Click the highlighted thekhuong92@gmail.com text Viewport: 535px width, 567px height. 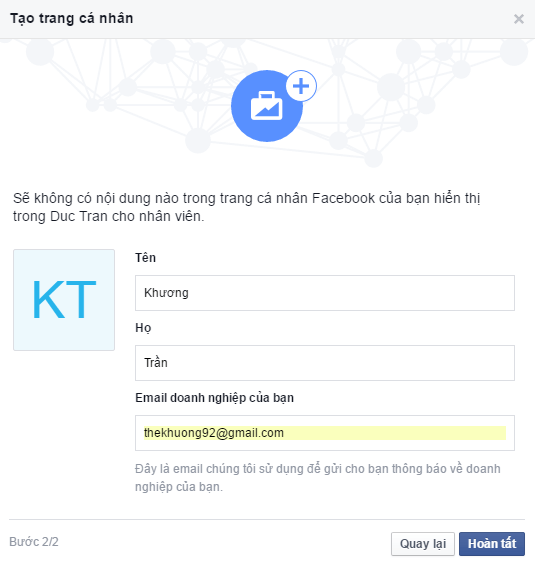(x=214, y=433)
